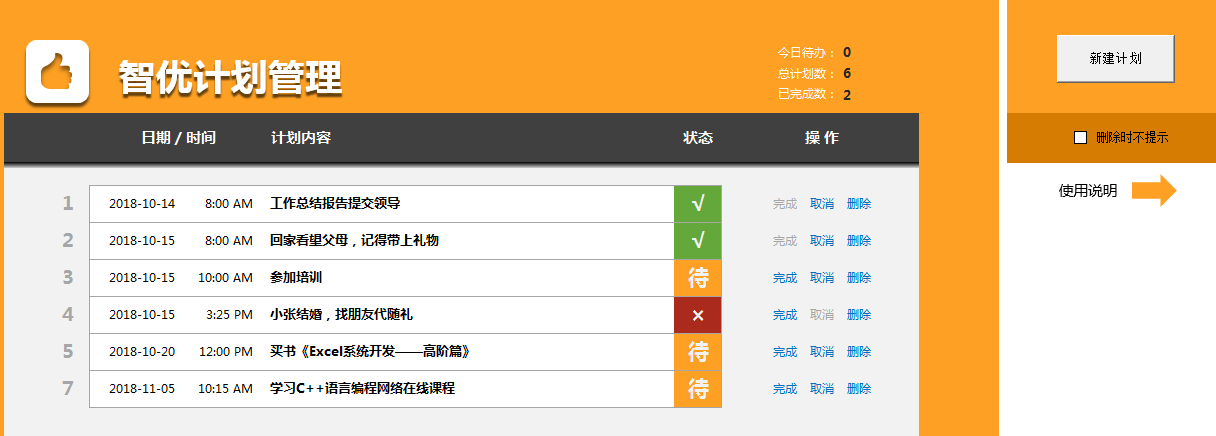The width and height of the screenshot is (1216, 436).
Task: Click the green check status for 工作总结报告提交领导
Action: (698, 204)
